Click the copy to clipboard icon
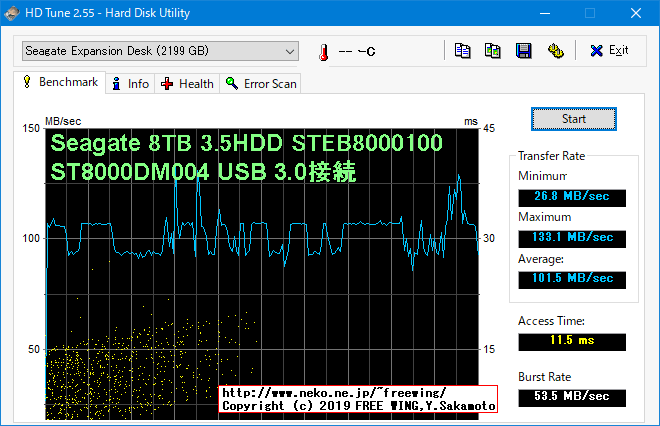 463,51
